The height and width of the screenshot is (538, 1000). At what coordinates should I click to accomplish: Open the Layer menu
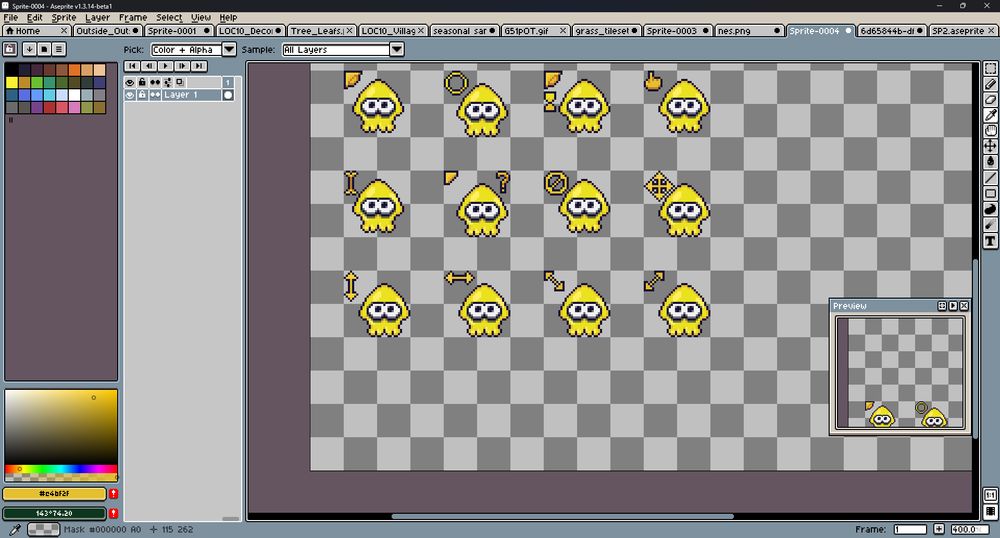98,17
